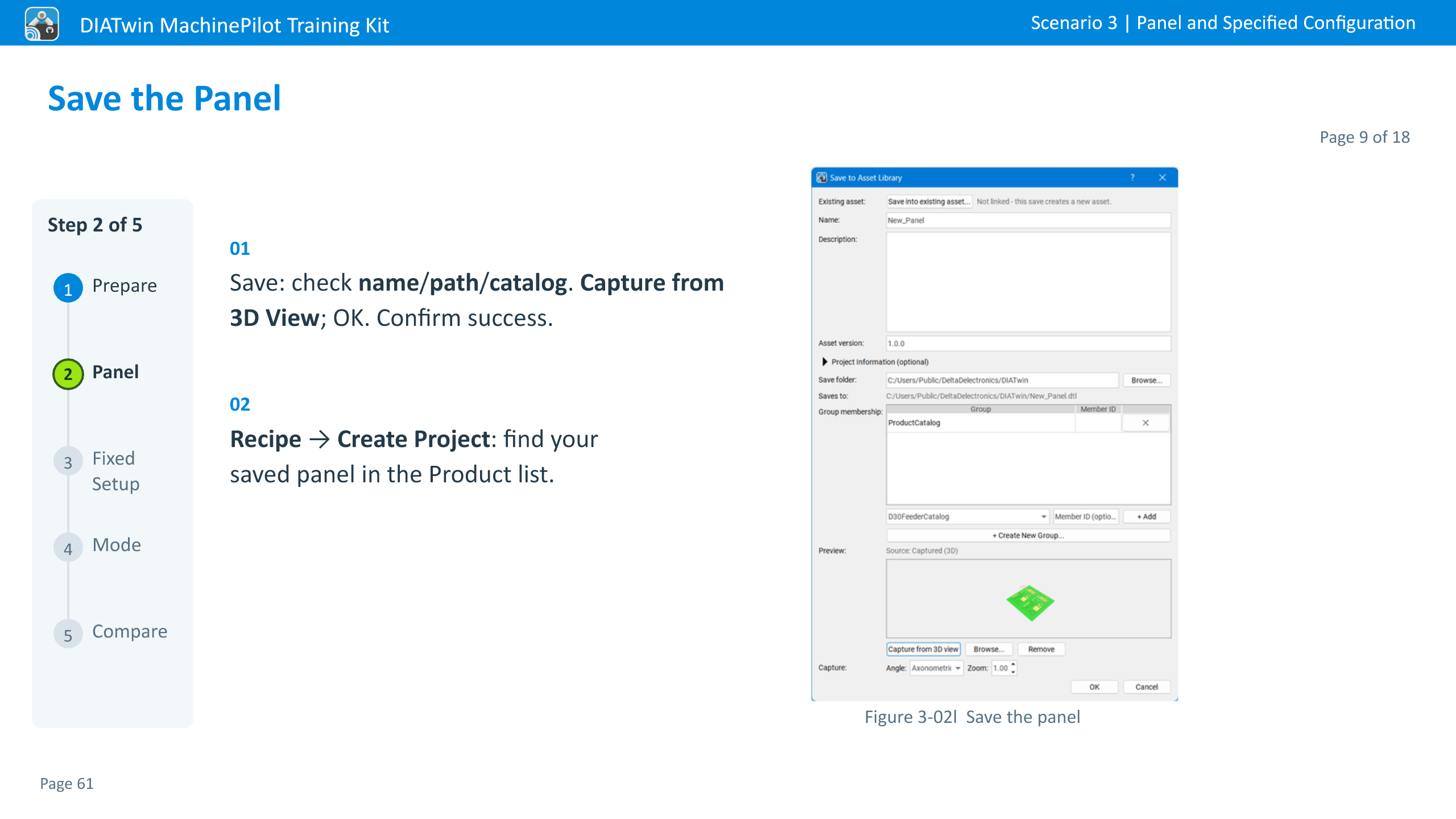The image size is (1456, 819).
Task: Click the Member ID optional field
Action: click(1086, 516)
